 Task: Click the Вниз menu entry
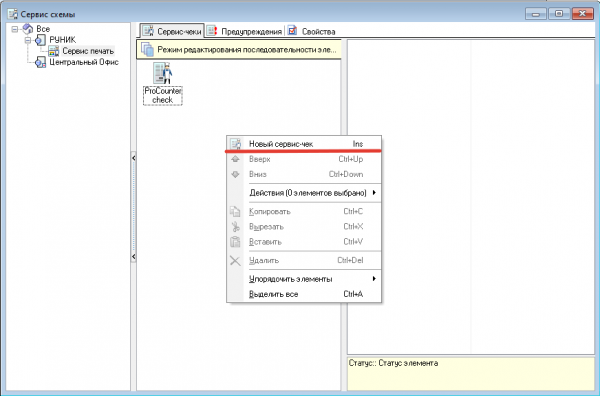click(304, 174)
